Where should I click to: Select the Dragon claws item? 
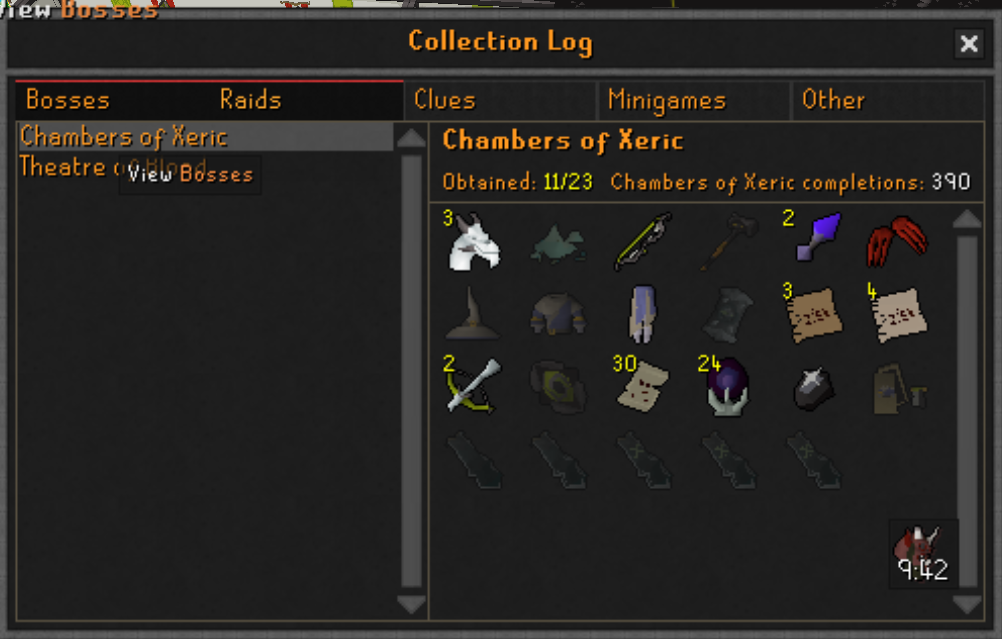(897, 240)
